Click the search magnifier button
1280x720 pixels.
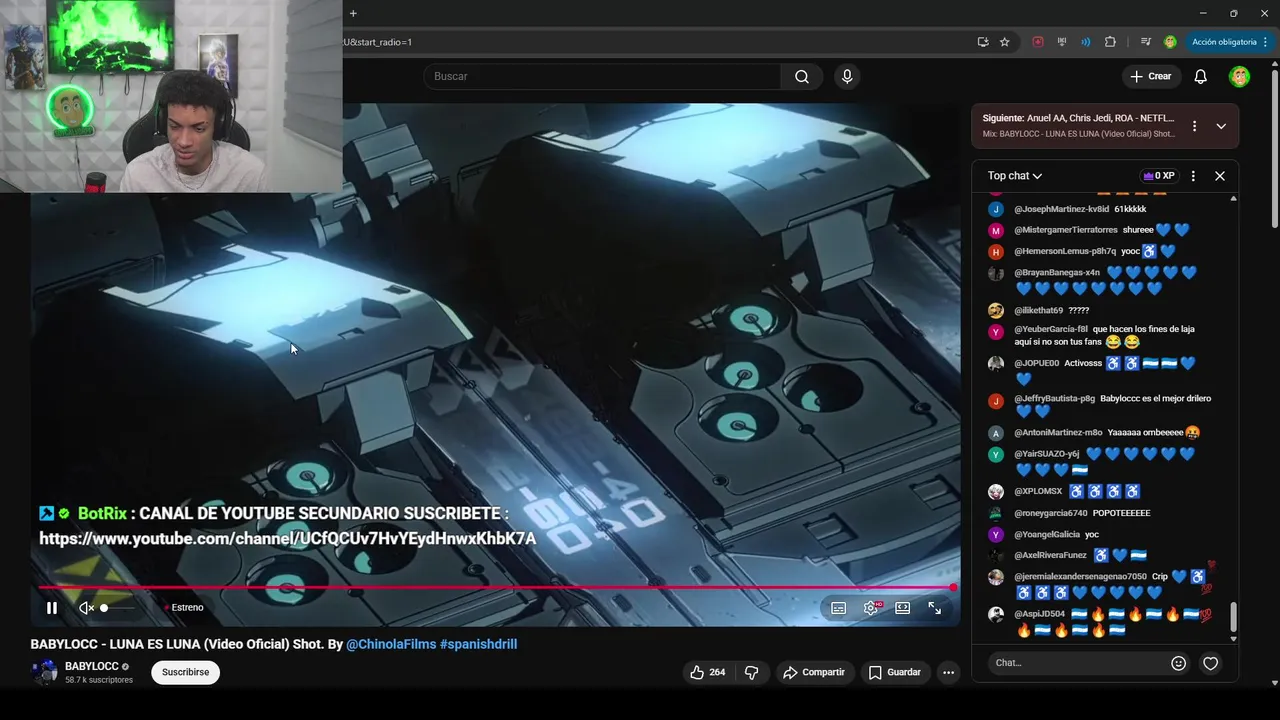click(x=802, y=76)
